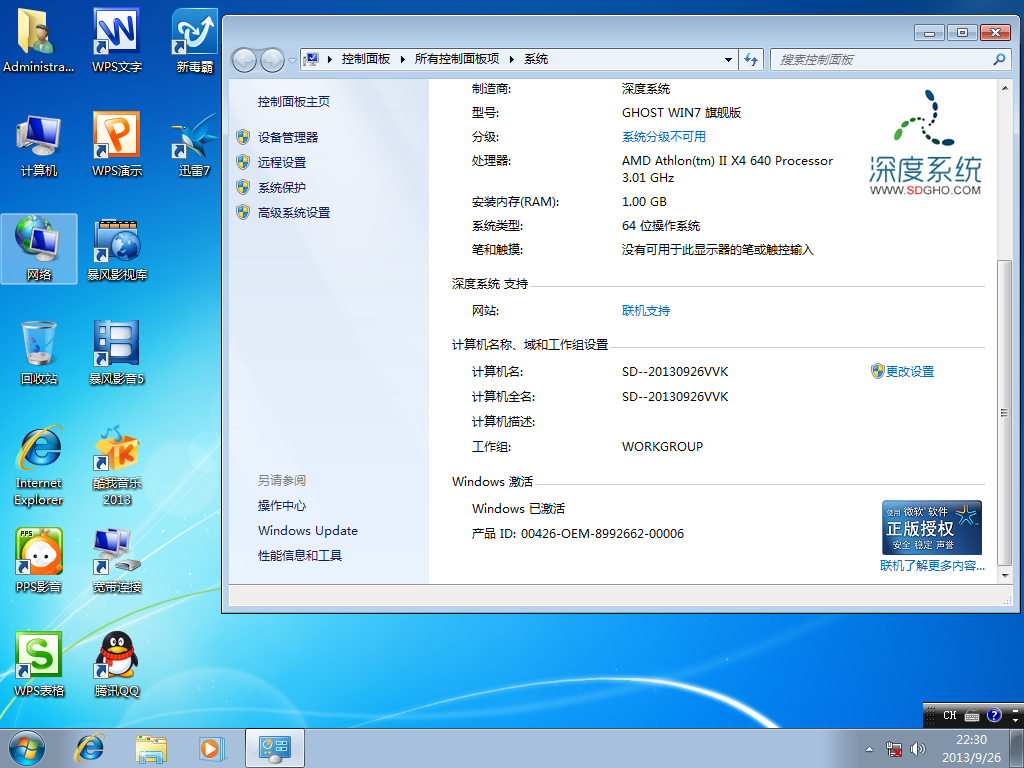Open 系统保护 settings link
Viewport: 1024px width, 768px height.
coord(282,188)
